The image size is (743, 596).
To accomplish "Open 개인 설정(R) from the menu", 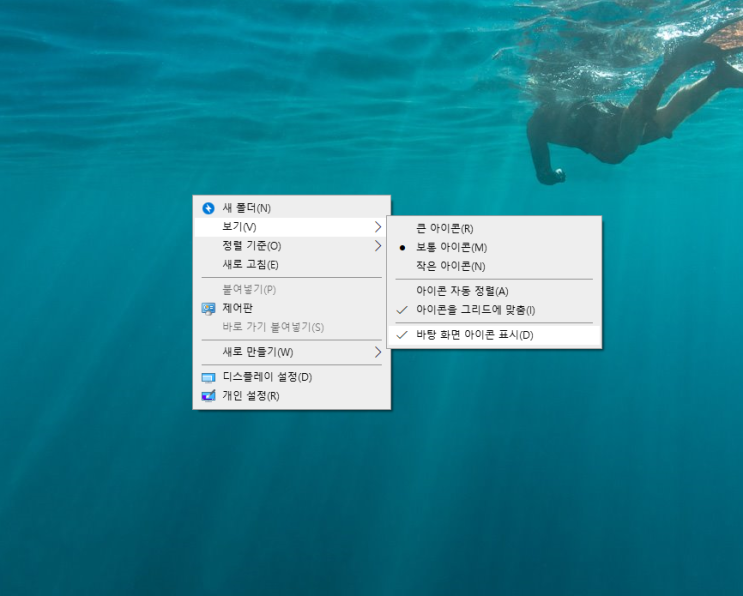I will [x=292, y=396].
